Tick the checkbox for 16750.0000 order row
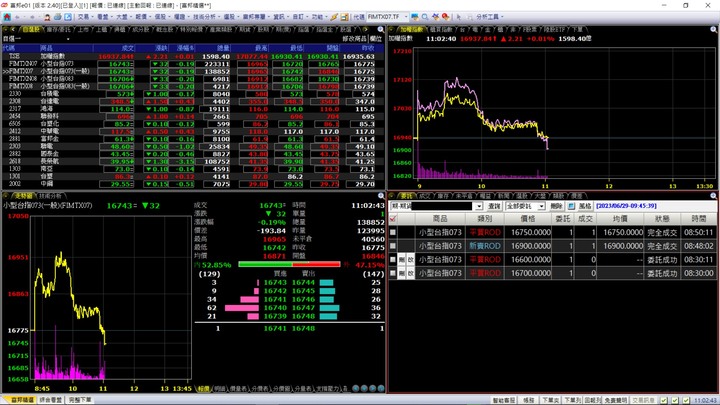Viewport: 720px width, 405px height. click(x=393, y=232)
